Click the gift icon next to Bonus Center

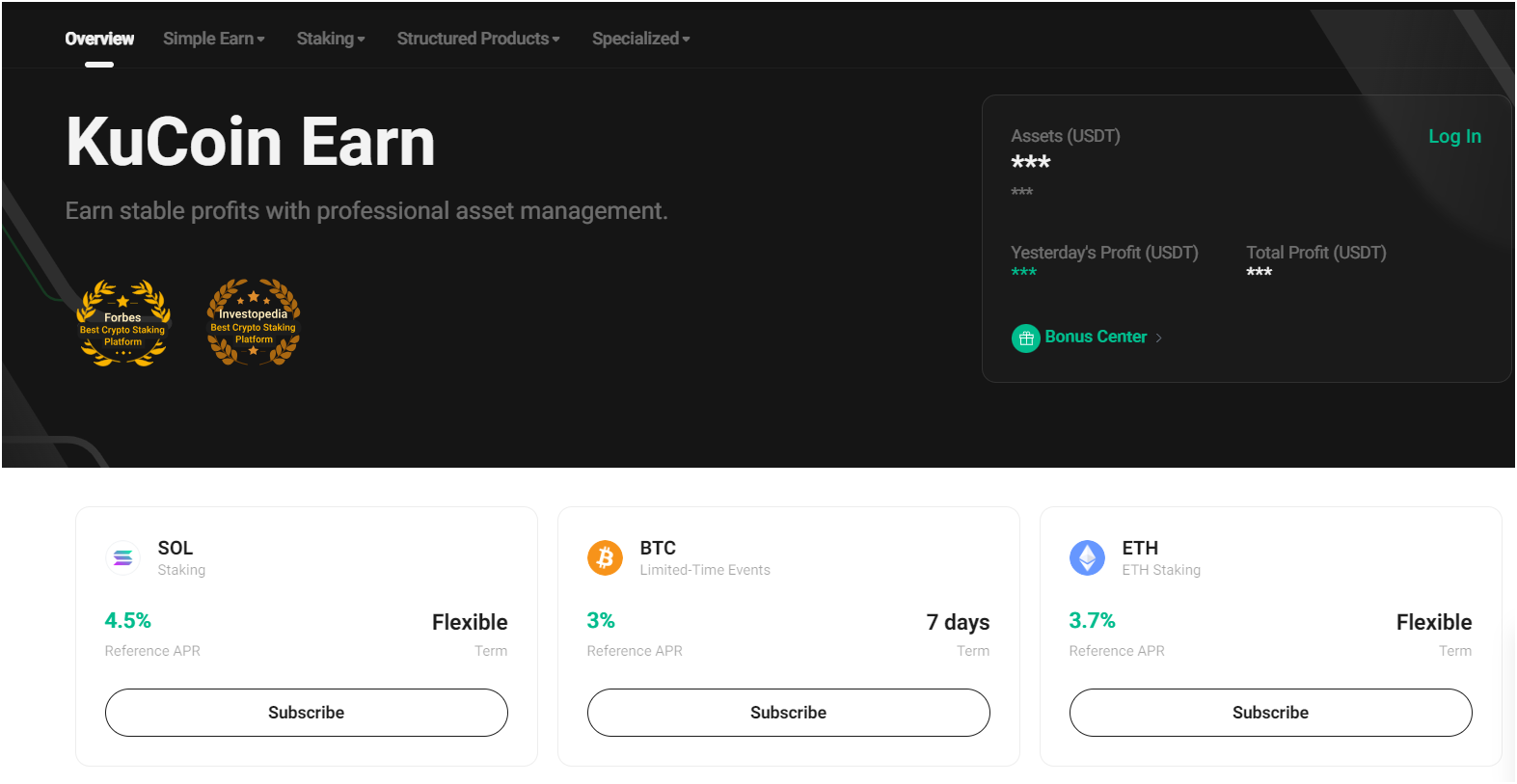click(1025, 338)
